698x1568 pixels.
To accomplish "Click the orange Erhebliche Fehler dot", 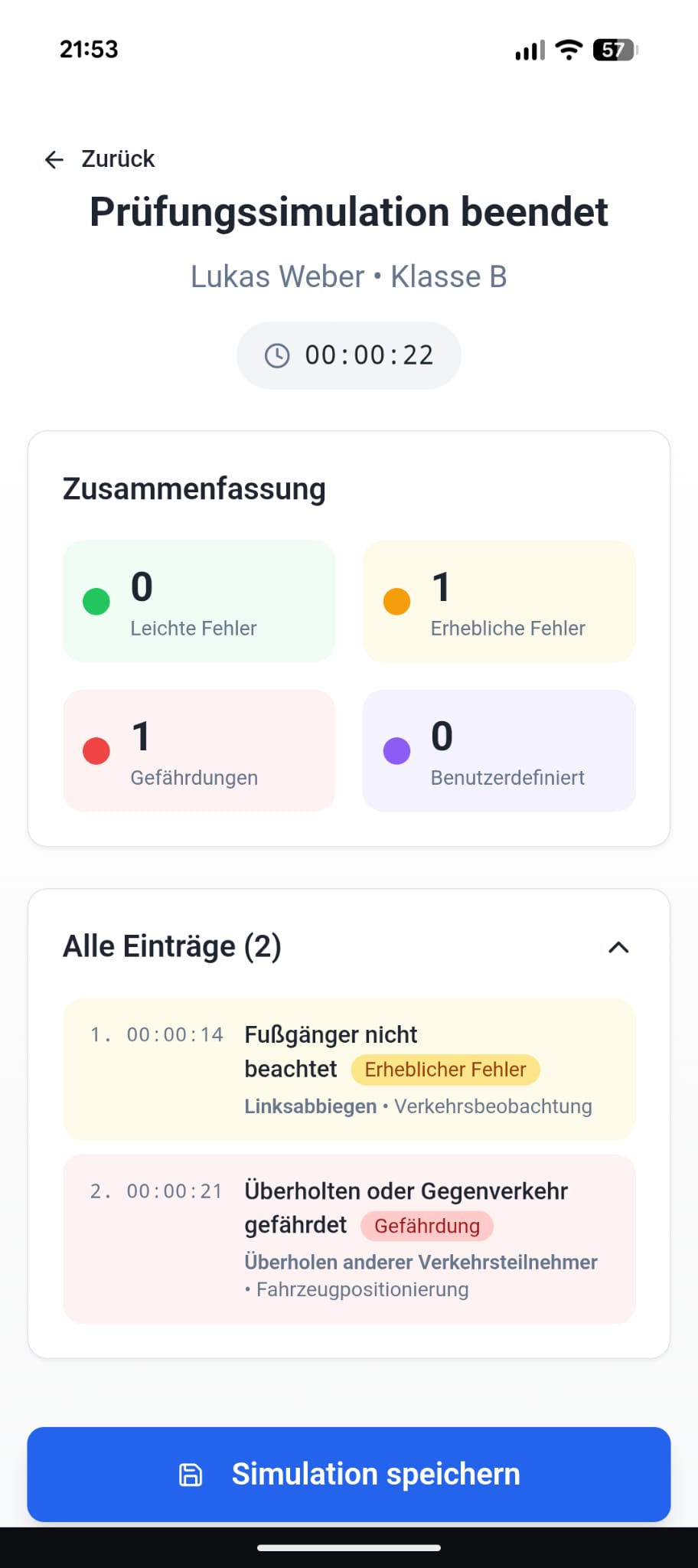I will 396,601.
